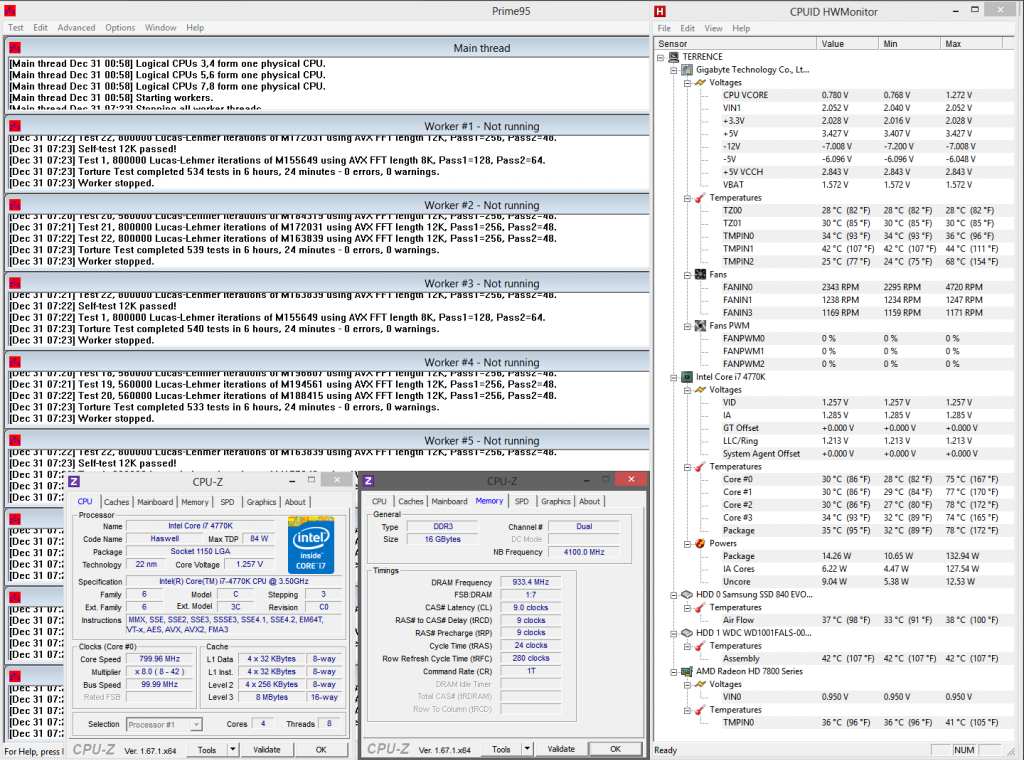Viewport: 1024px width, 760px height.
Task: Click the Powers flame icon under Intel Core i7
Action: pyautogui.click(x=700, y=543)
